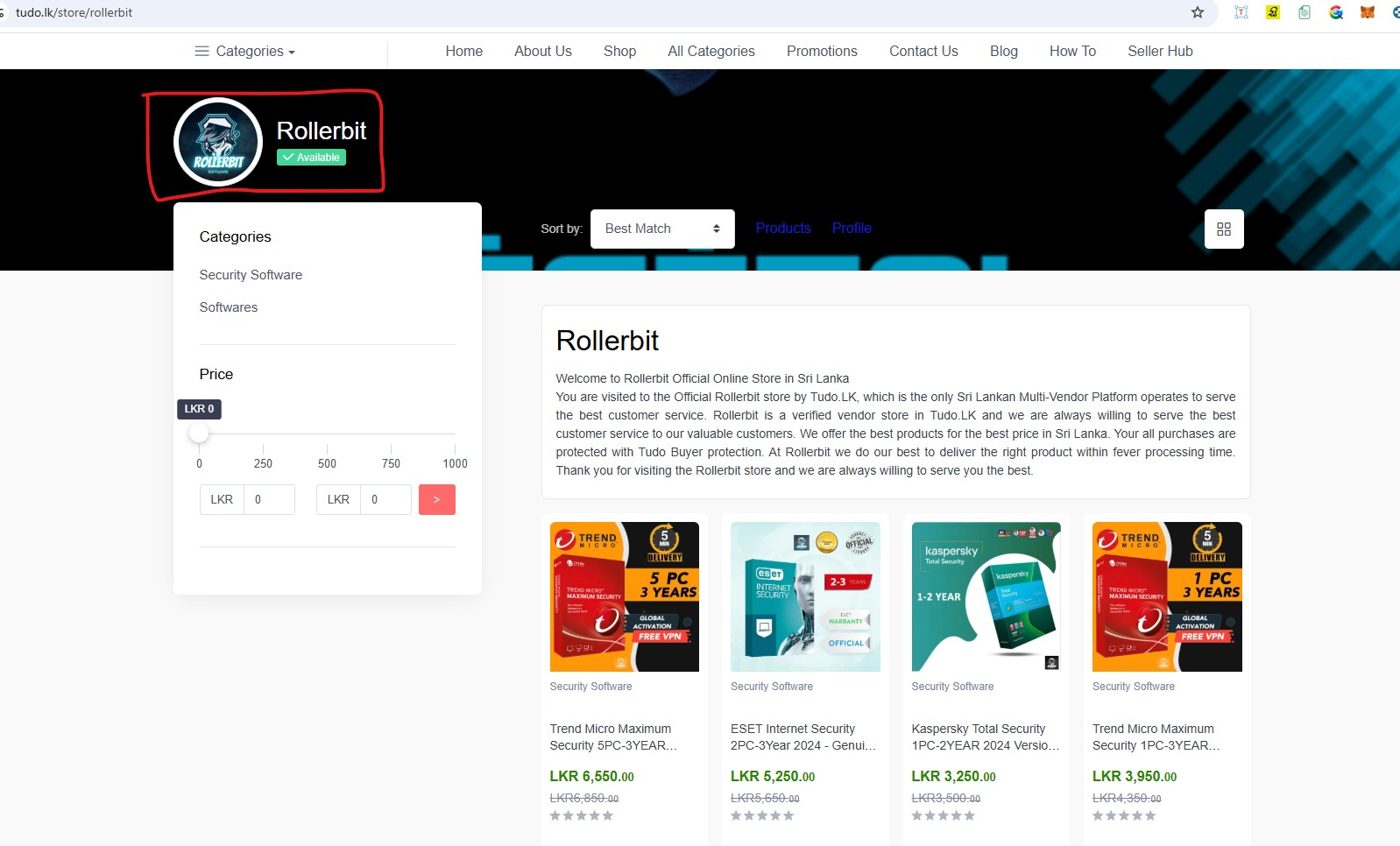Expand the Categories dropdown caret in navbar

[292, 53]
